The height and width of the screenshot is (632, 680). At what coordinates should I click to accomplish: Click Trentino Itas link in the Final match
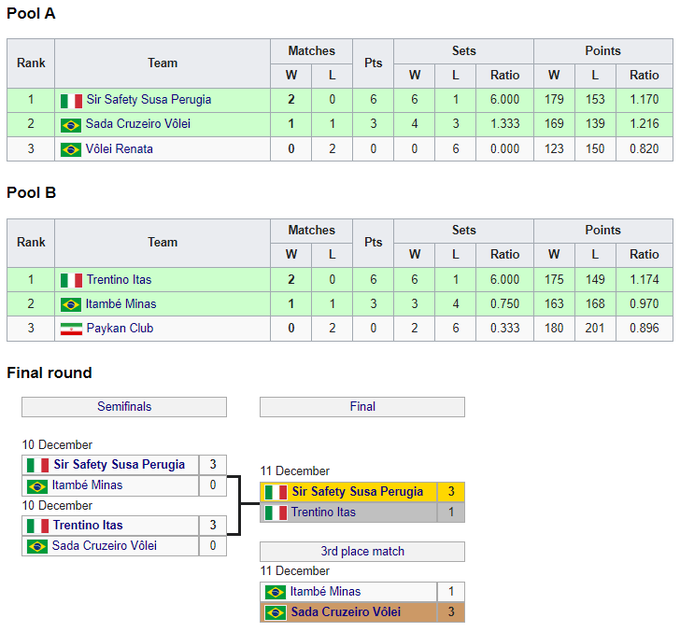click(x=323, y=512)
